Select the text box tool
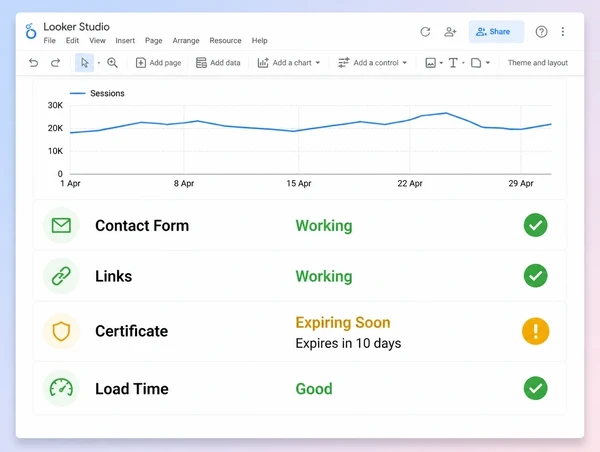Viewport: 600px width, 452px height. 453,63
